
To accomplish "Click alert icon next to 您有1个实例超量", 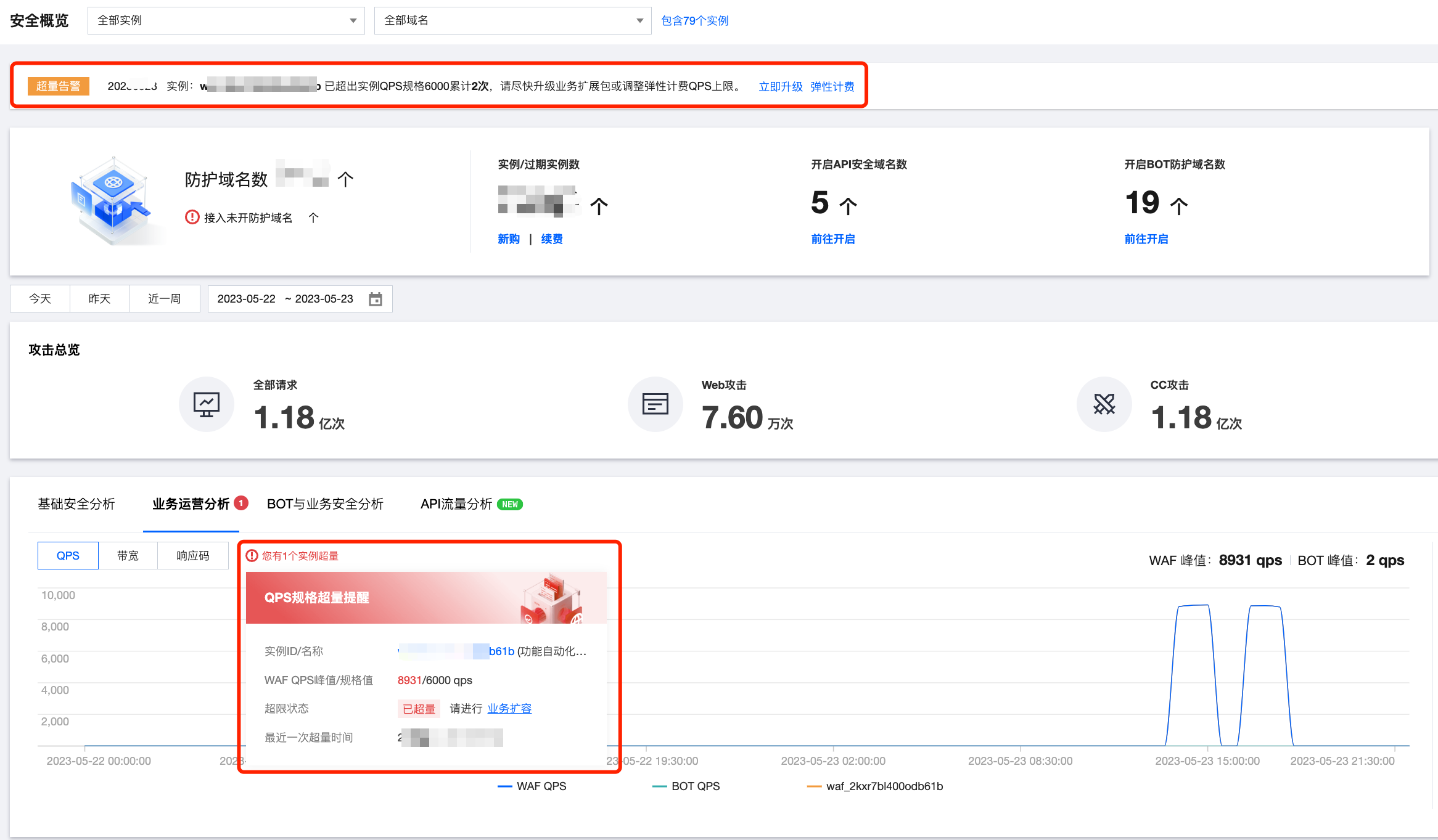I will pyautogui.click(x=252, y=556).
